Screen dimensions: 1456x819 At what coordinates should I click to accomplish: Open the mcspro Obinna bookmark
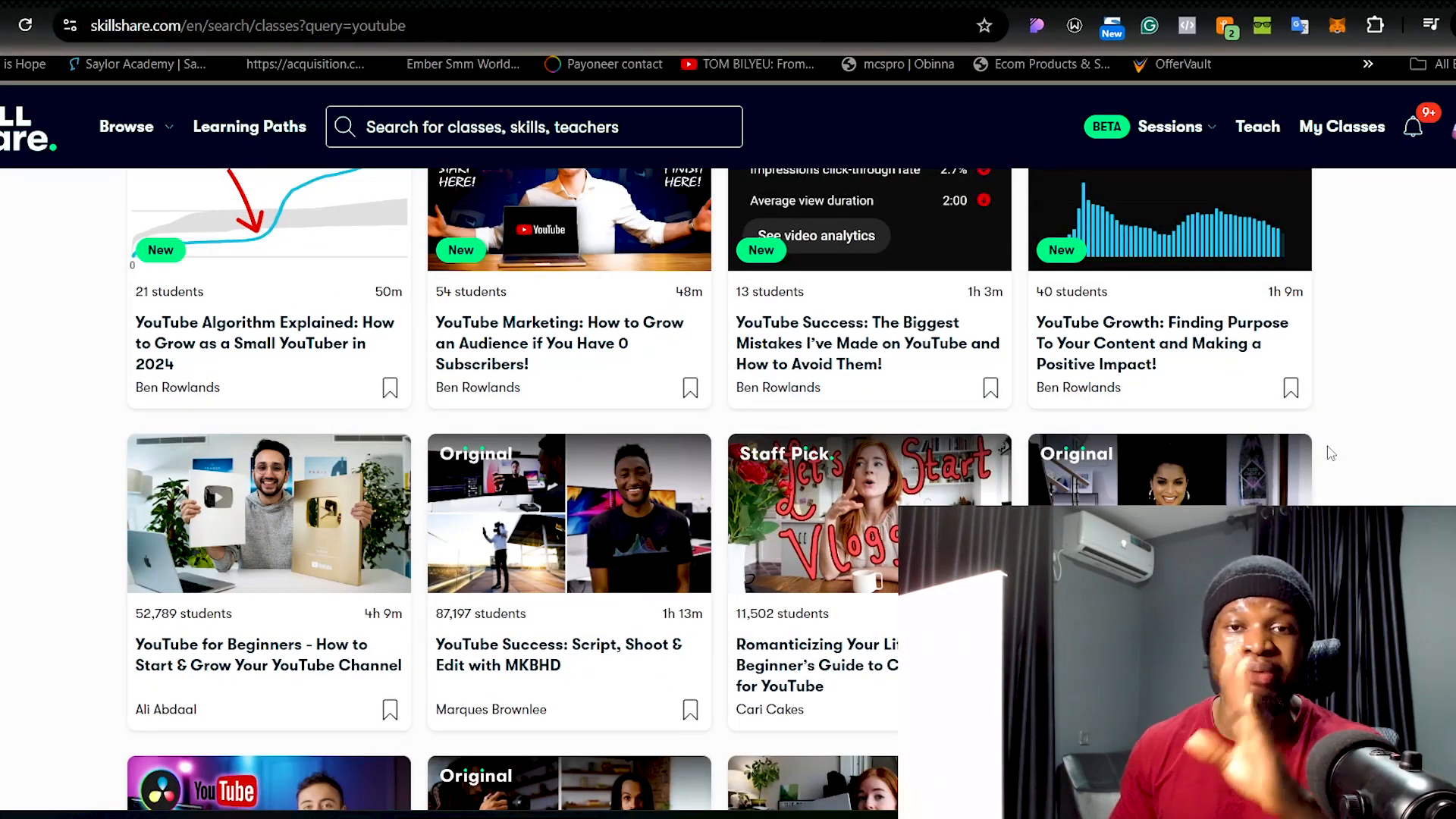(898, 64)
